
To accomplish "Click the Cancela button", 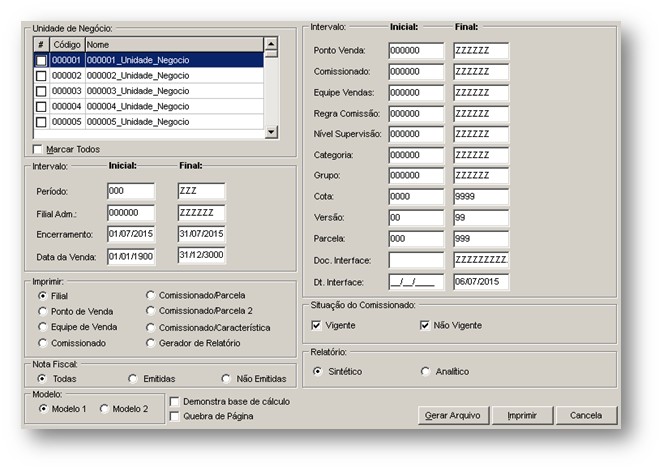I will [586, 416].
